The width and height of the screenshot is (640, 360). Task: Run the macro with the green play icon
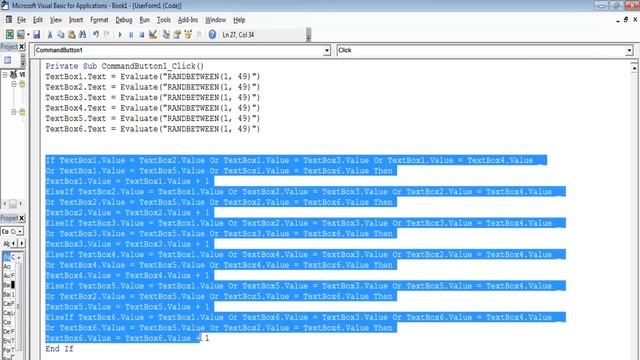click(120, 35)
